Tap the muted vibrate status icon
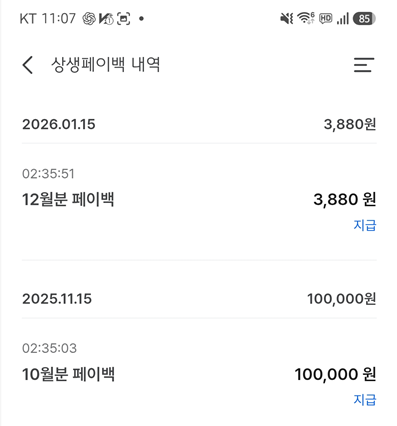 coord(287,18)
